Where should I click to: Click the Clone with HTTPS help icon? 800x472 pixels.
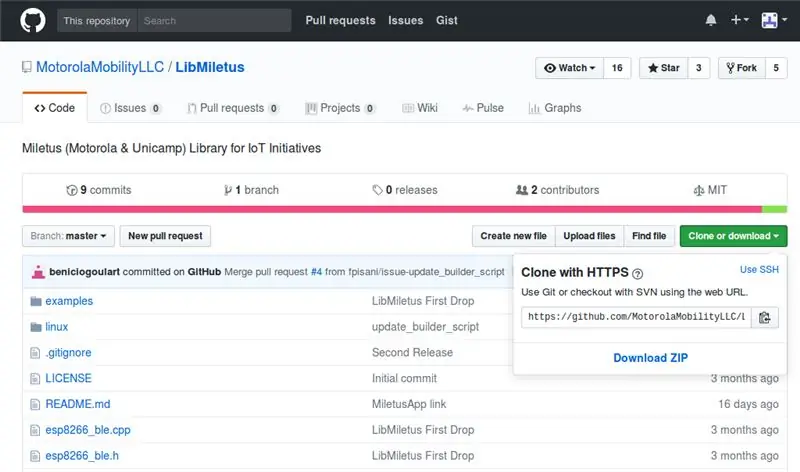pyautogui.click(x=637, y=274)
